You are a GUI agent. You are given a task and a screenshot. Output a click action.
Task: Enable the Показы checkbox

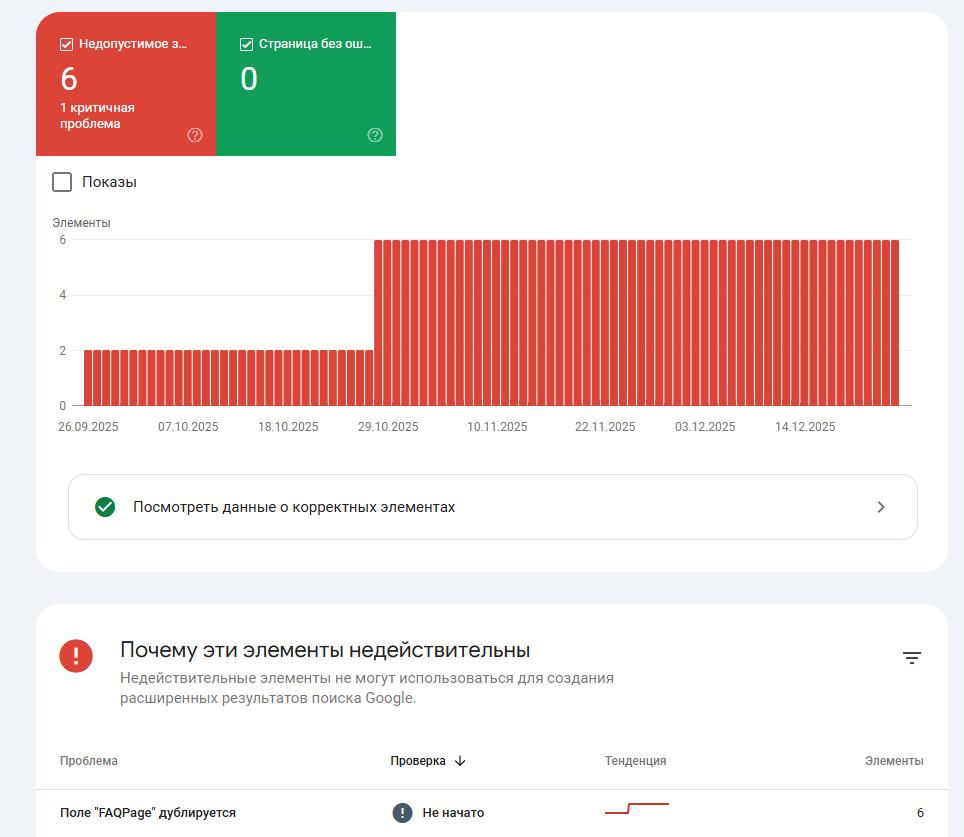click(62, 182)
